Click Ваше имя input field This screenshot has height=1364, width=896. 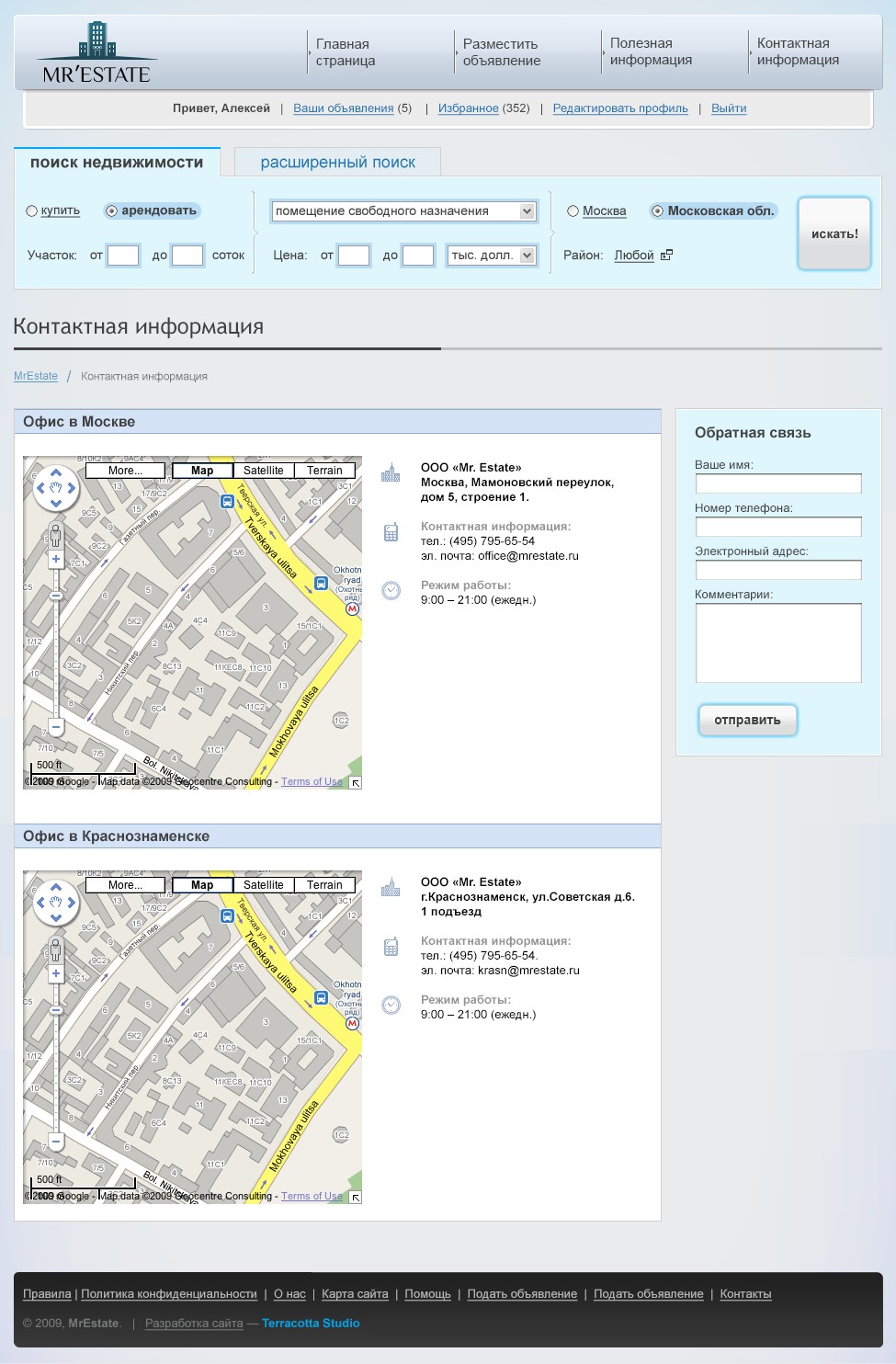click(778, 483)
